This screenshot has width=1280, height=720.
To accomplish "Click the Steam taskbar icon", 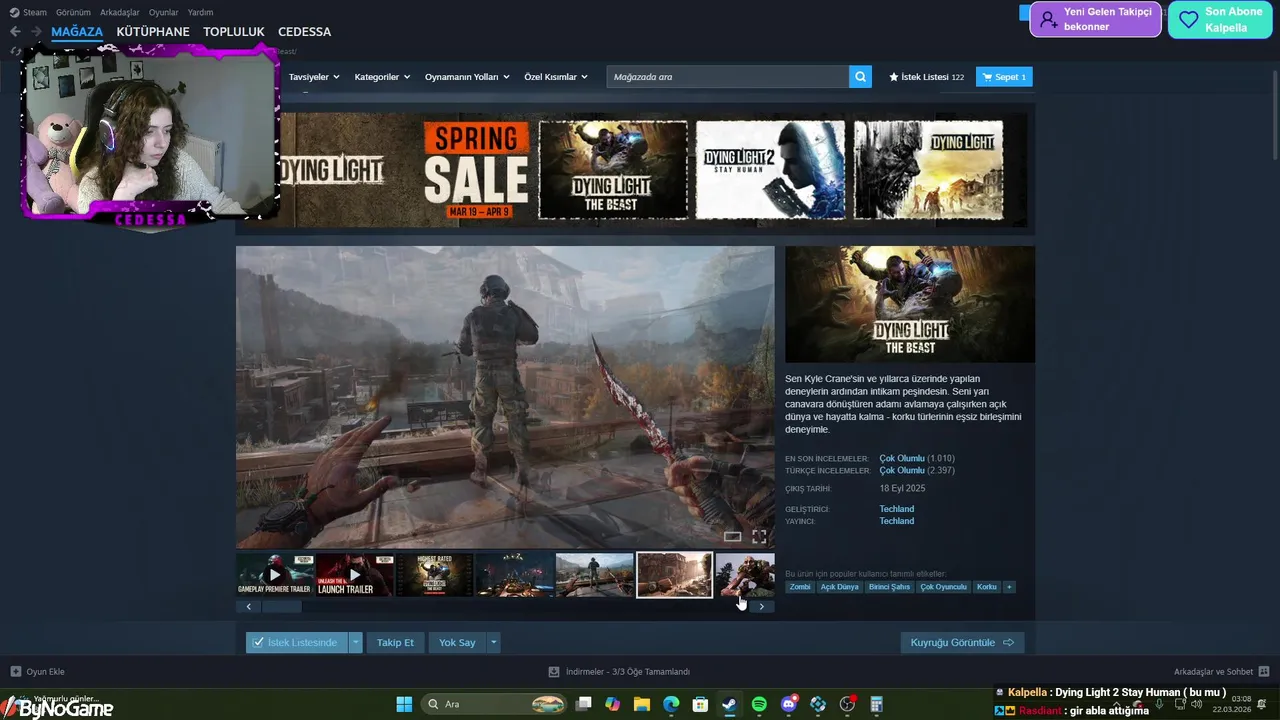I will pos(729,704).
